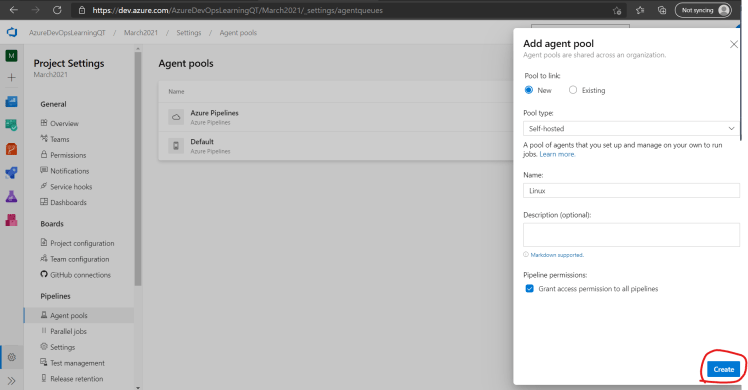
Task: Open Repos icon in left rail
Action: pyautogui.click(x=11, y=149)
